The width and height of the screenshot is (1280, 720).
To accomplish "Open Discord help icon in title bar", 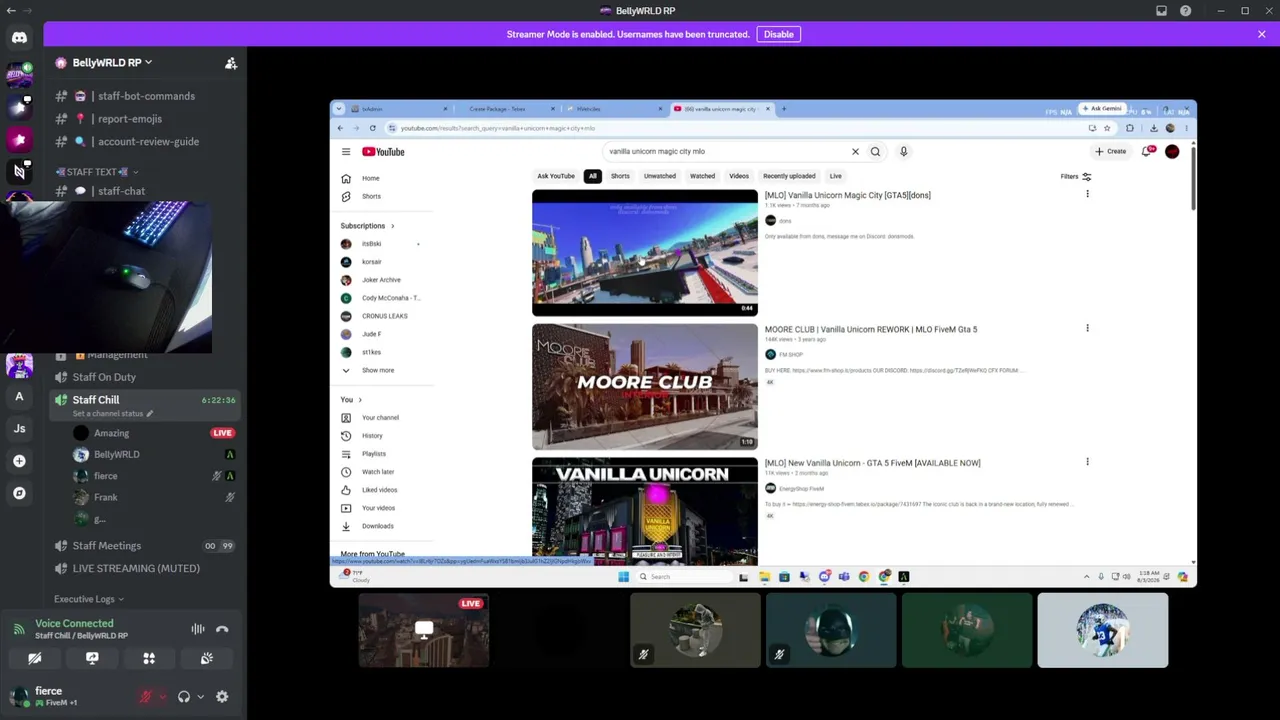I will 1186,11.
